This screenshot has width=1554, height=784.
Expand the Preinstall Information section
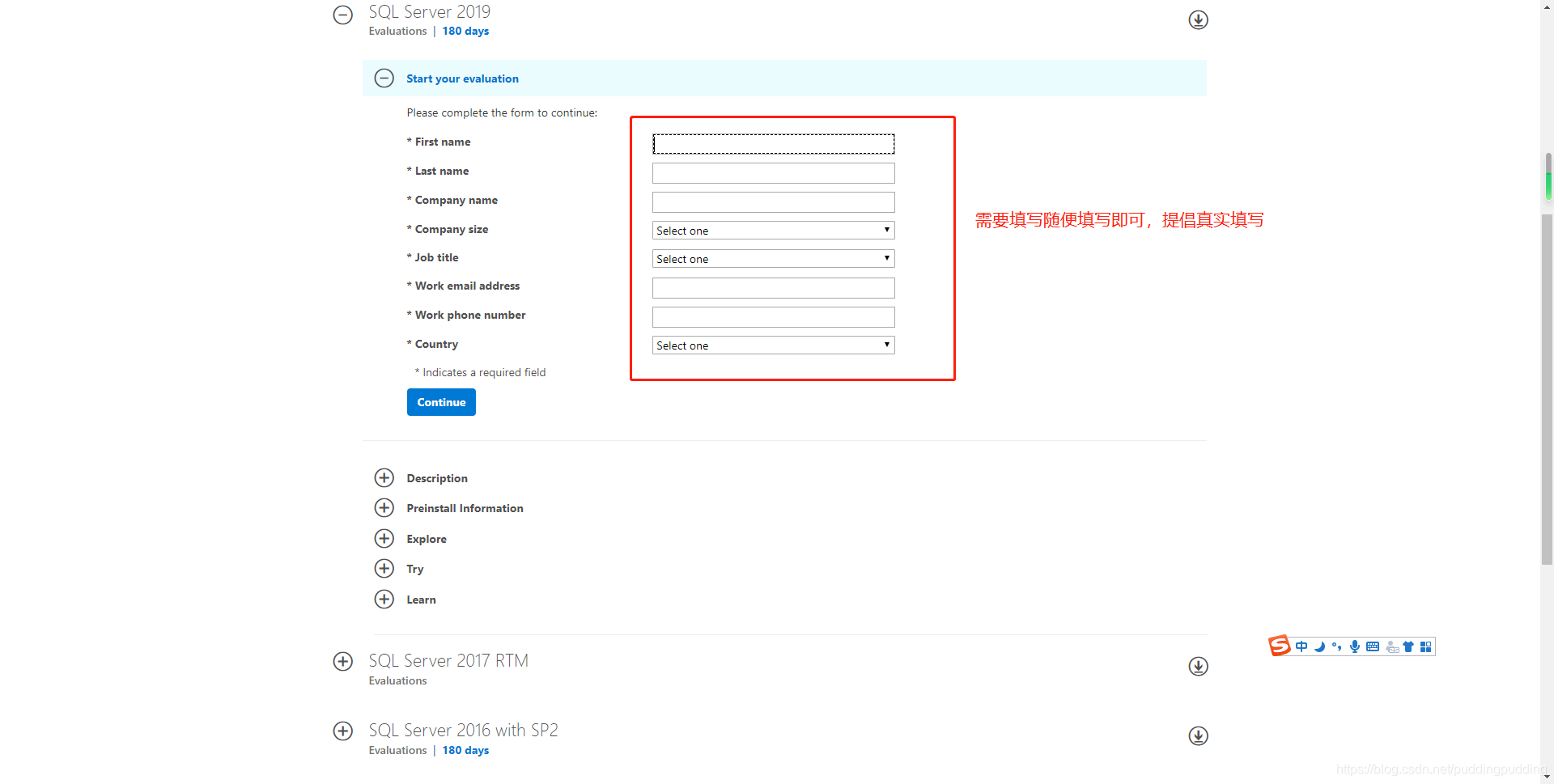[x=384, y=508]
